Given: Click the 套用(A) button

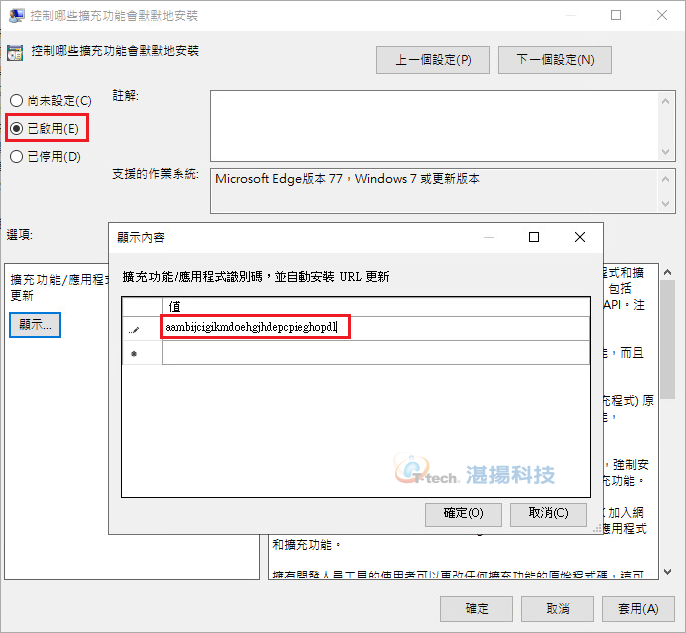Looking at the screenshot, I should click(638, 609).
